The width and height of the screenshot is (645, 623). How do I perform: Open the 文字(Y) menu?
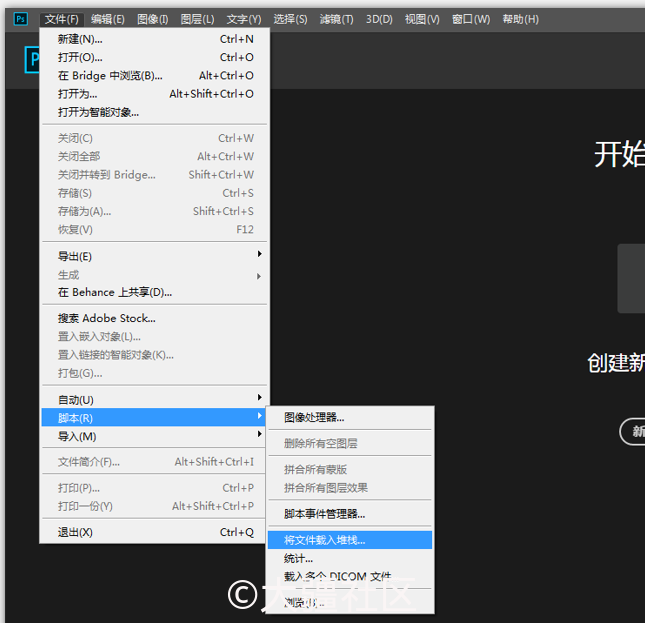(x=244, y=19)
